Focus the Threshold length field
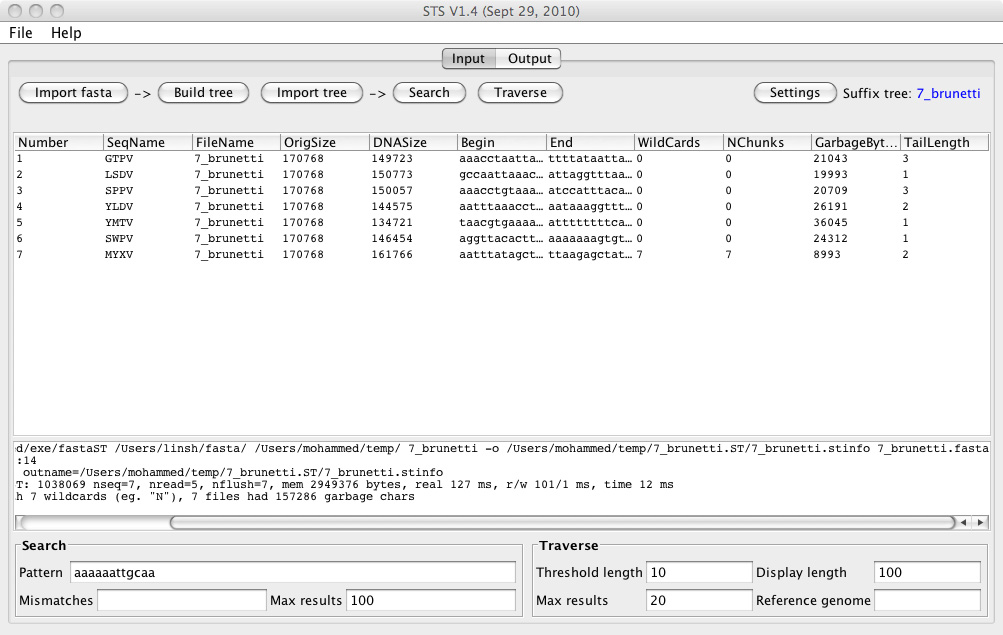This screenshot has height=635, width=1003. pyautogui.click(x=699, y=572)
